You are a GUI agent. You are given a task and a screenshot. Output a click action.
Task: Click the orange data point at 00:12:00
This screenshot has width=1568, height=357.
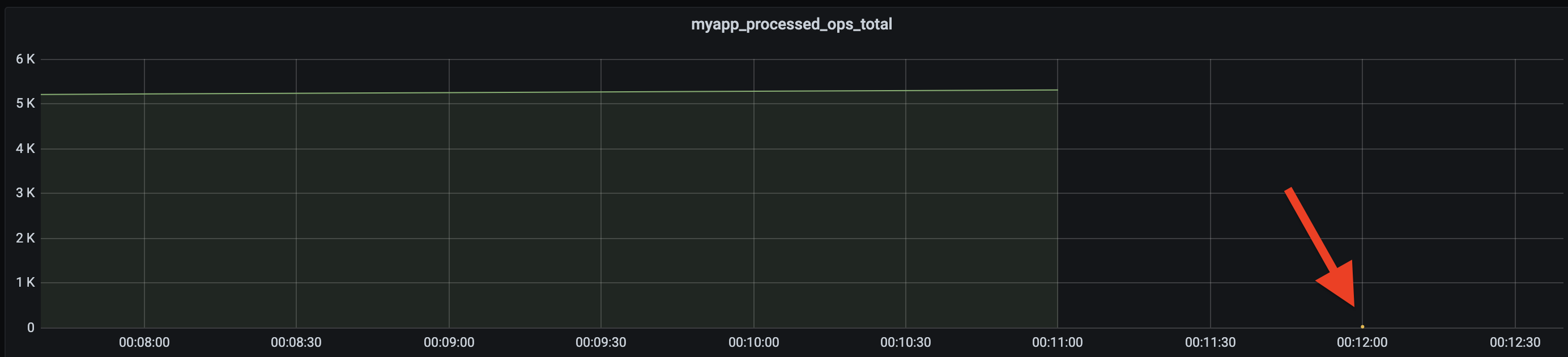point(1362,326)
